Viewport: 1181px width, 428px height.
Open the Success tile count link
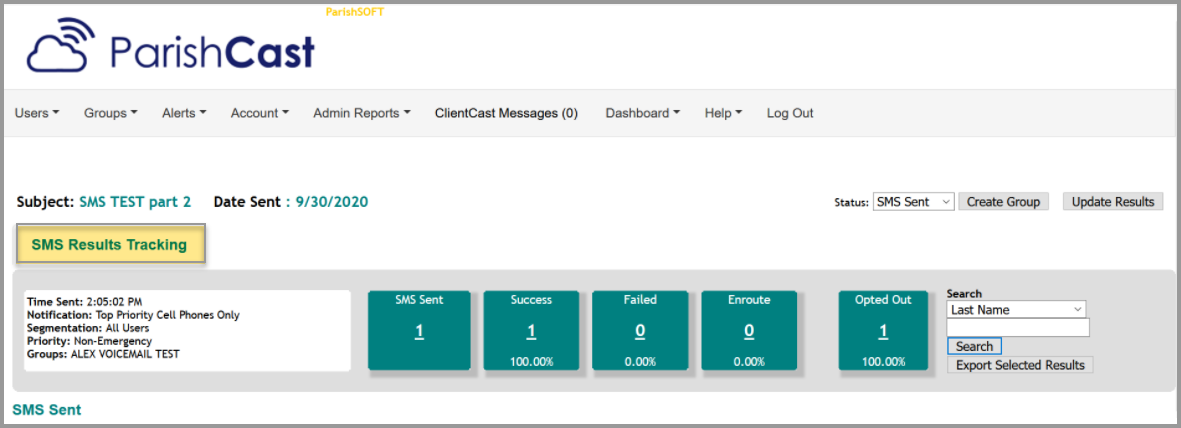click(x=531, y=331)
